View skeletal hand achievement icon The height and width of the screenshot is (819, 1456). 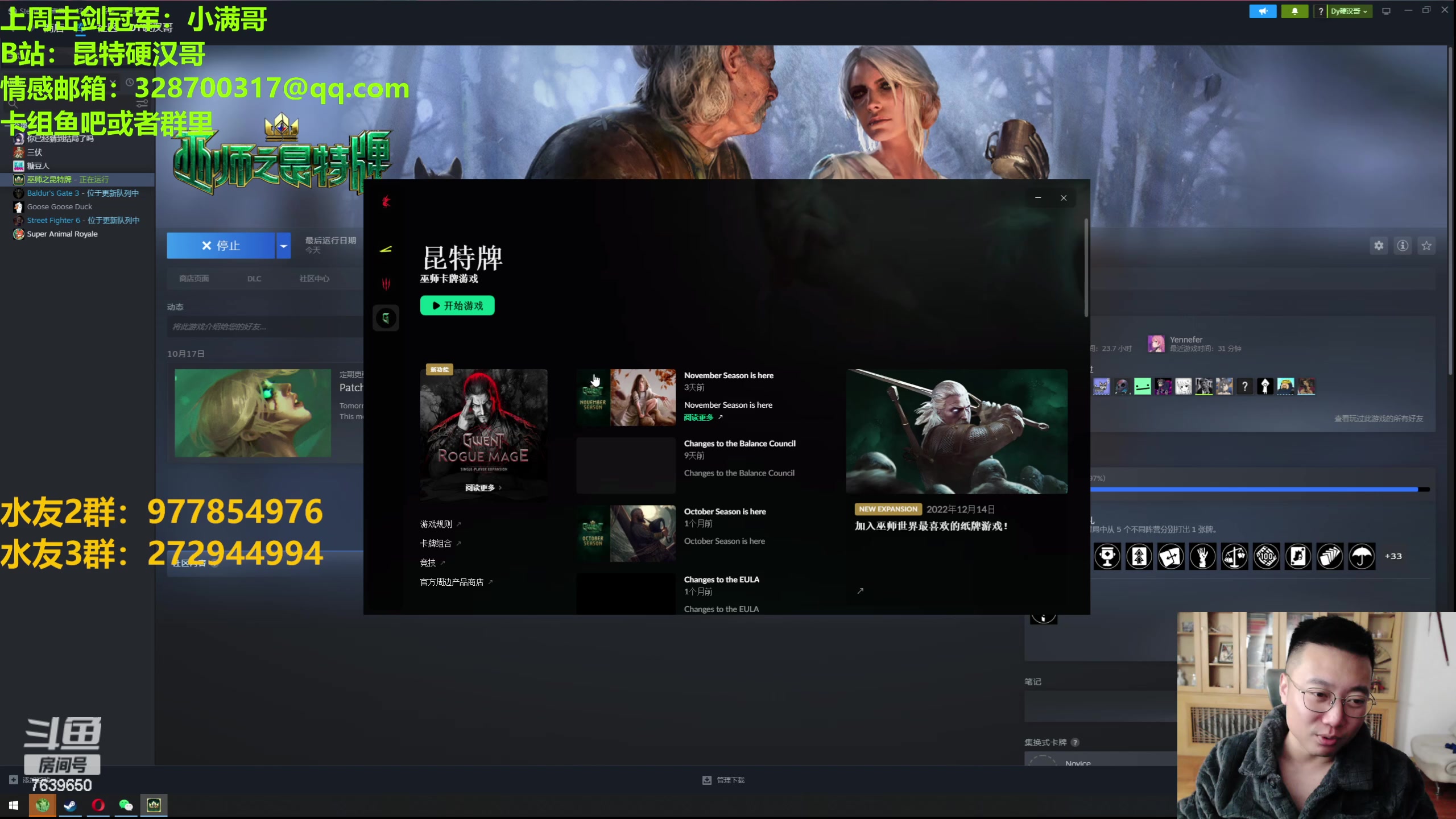(x=1203, y=556)
